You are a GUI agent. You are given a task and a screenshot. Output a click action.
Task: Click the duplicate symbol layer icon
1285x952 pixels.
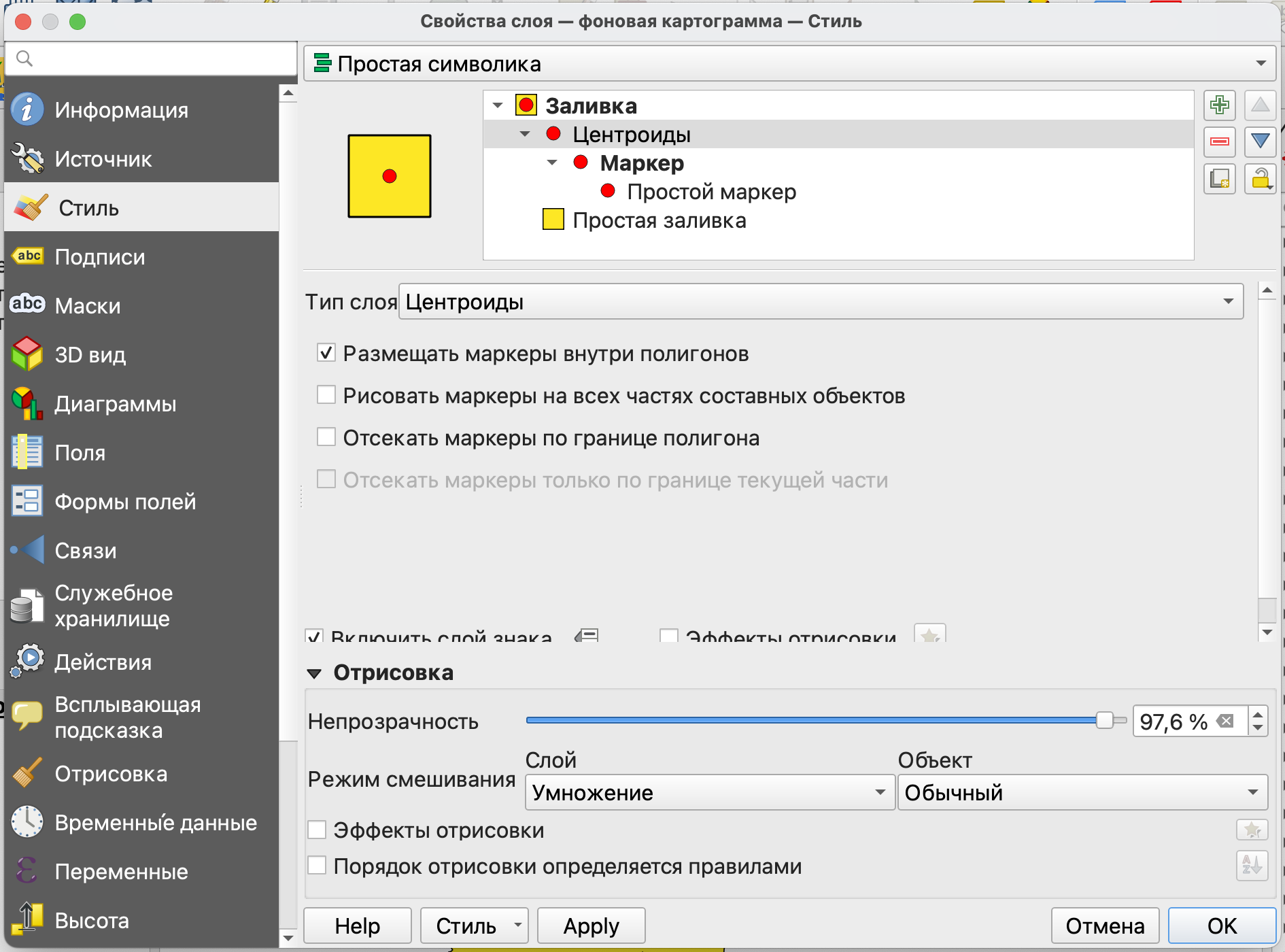(x=1219, y=179)
